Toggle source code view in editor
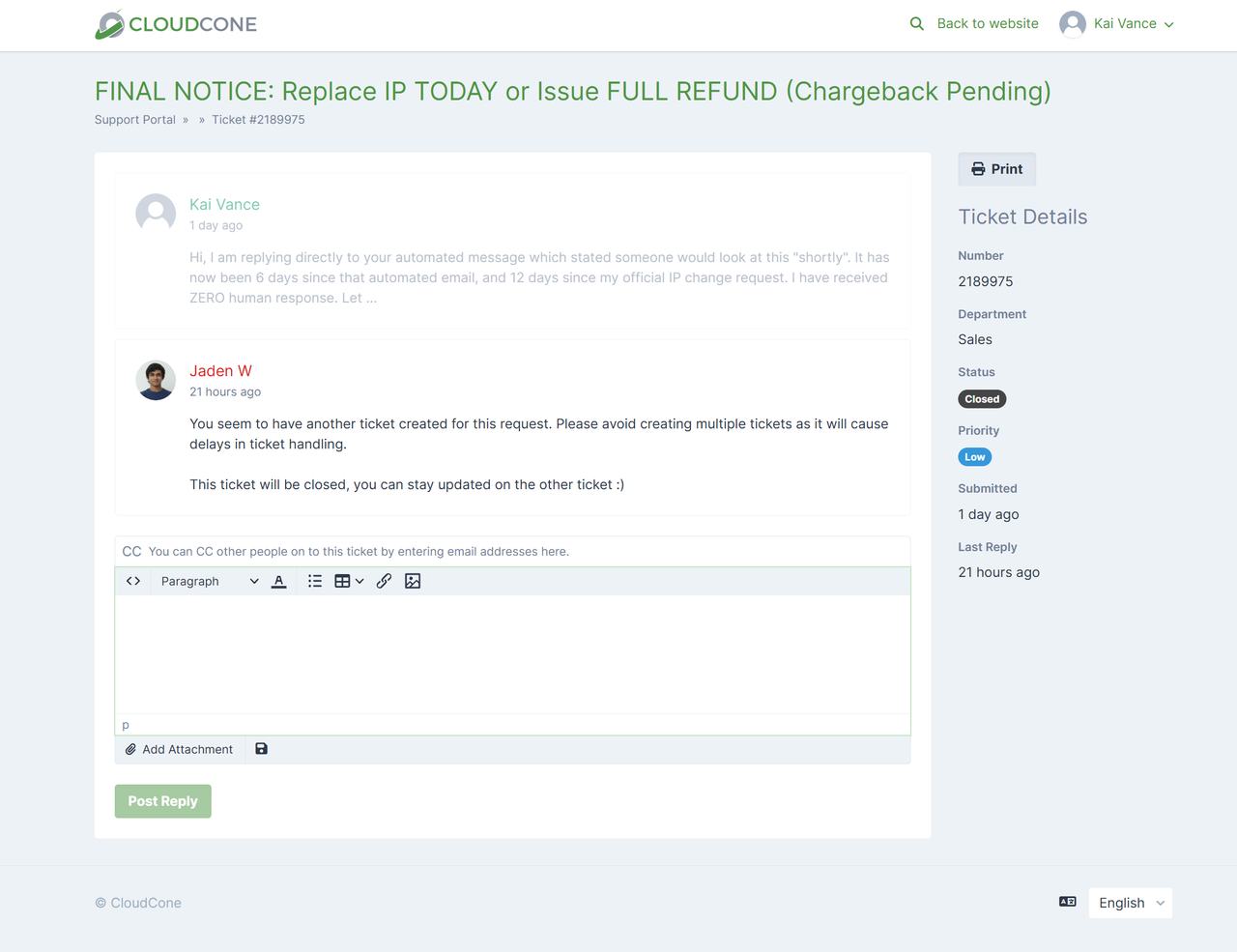The image size is (1237, 952). point(133,581)
